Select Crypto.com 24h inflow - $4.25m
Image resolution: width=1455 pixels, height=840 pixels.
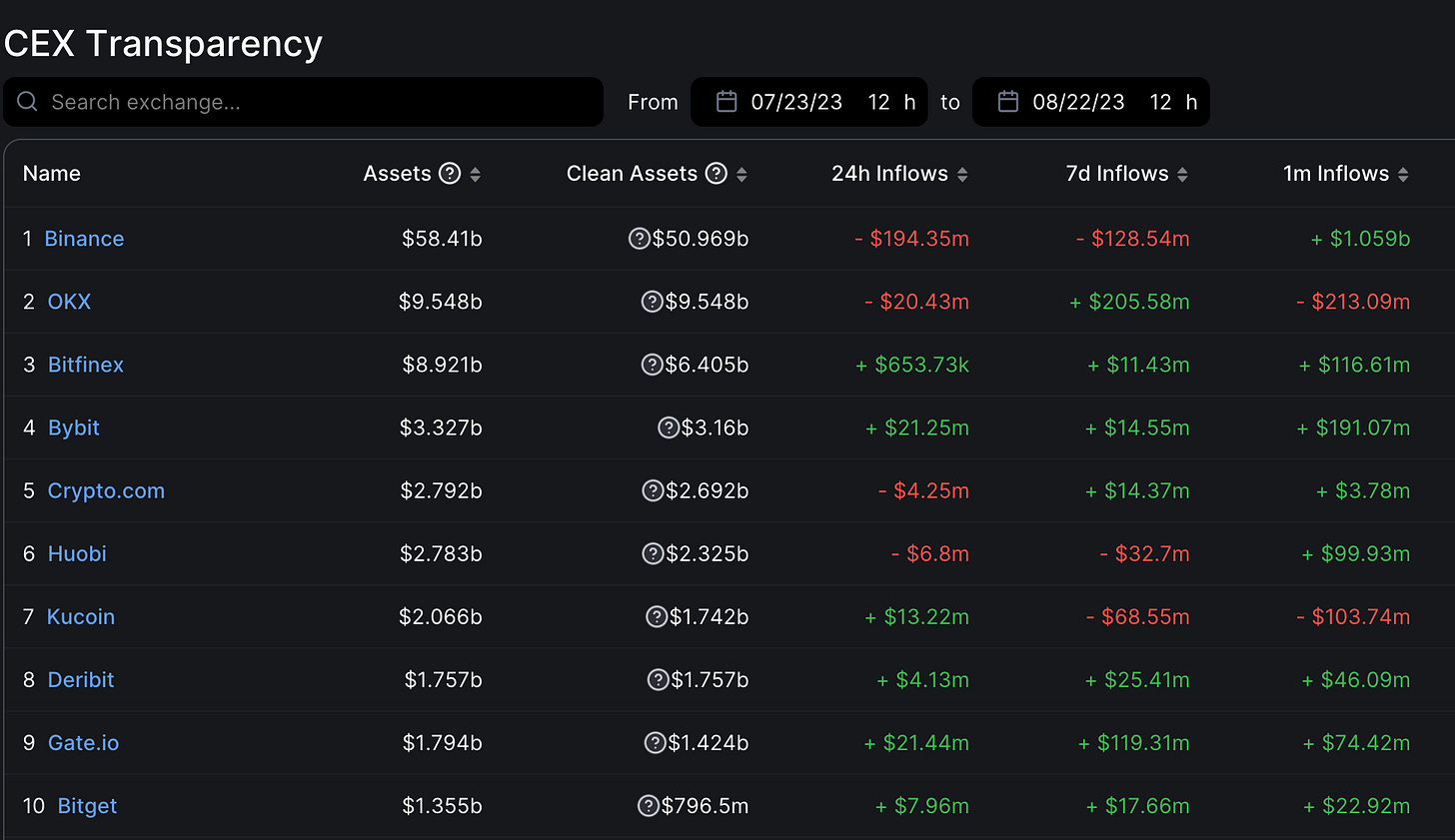[923, 490]
